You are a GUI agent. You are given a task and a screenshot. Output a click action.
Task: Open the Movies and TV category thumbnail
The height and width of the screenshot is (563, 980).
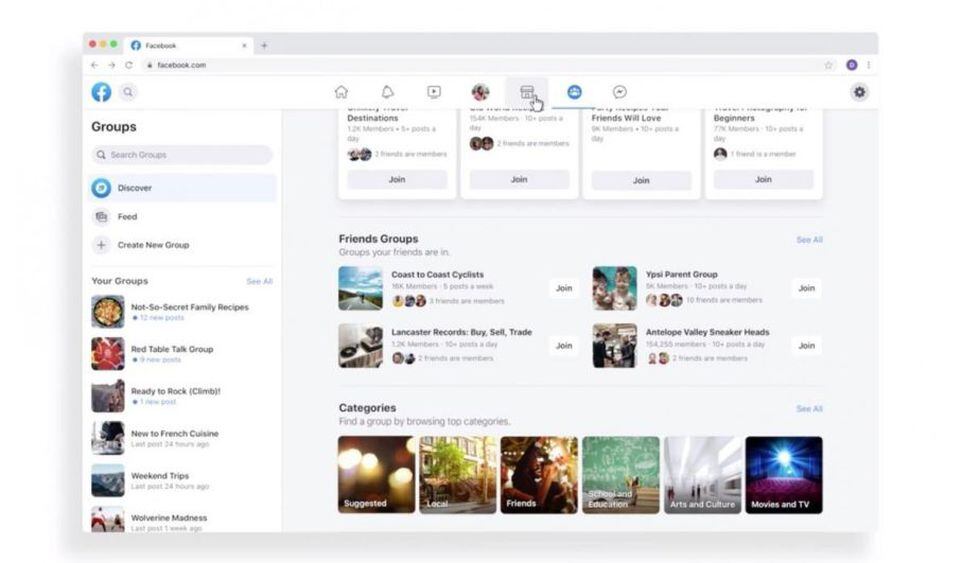[784, 475]
